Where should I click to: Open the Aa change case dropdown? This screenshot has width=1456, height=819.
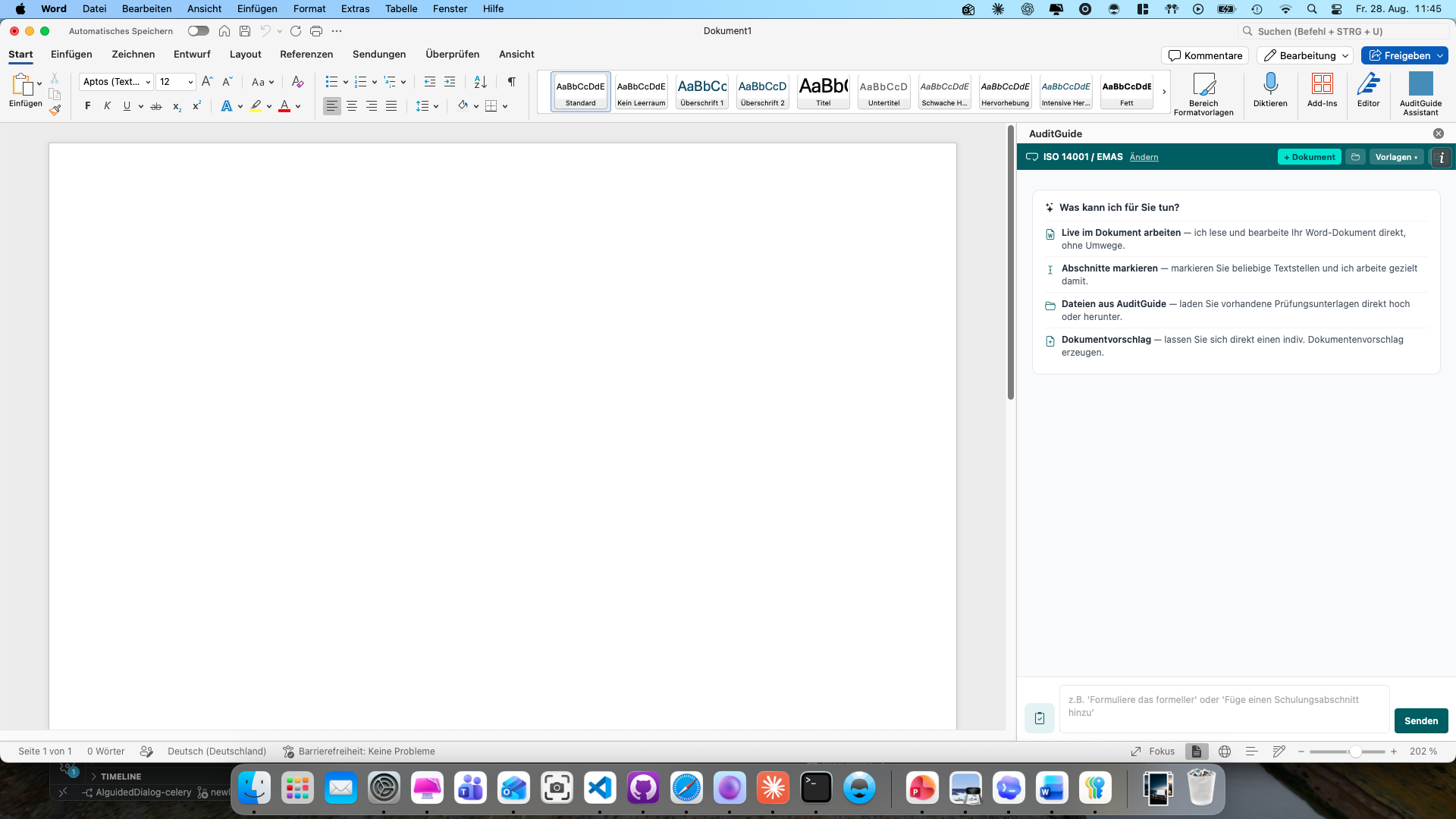263,82
